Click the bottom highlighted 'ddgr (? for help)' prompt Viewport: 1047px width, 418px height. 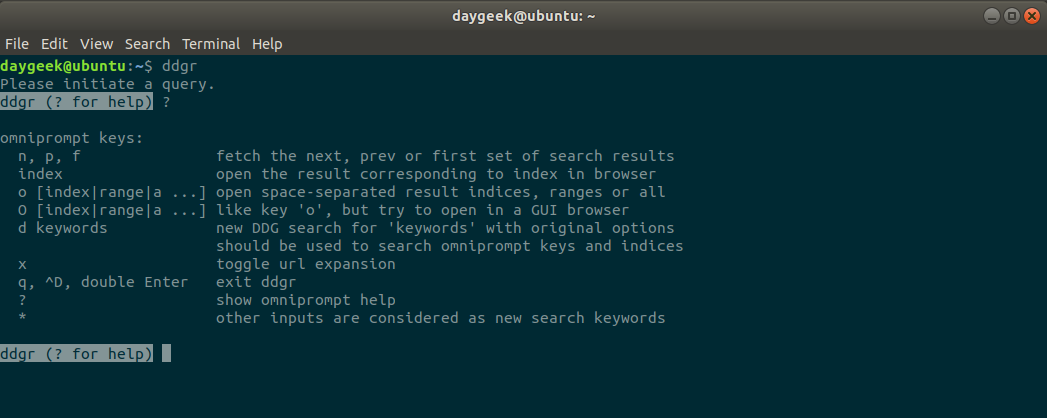(x=77, y=354)
